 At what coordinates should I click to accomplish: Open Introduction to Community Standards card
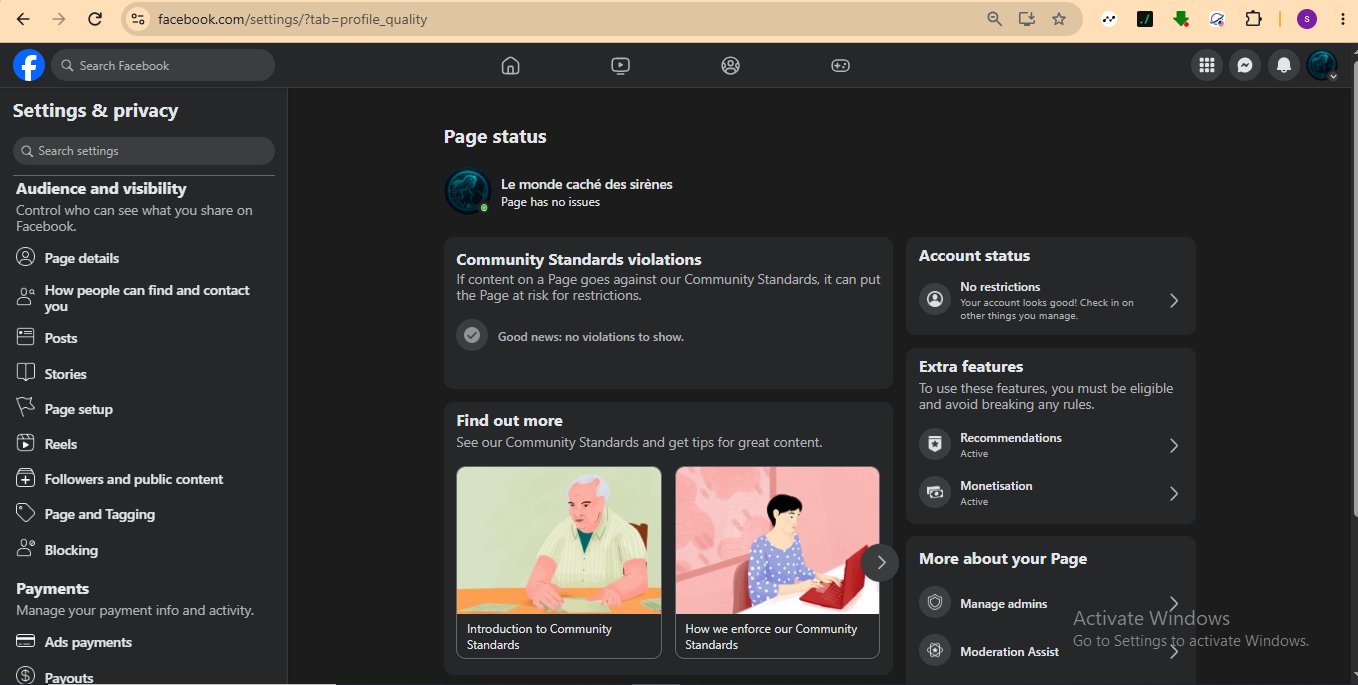point(559,562)
